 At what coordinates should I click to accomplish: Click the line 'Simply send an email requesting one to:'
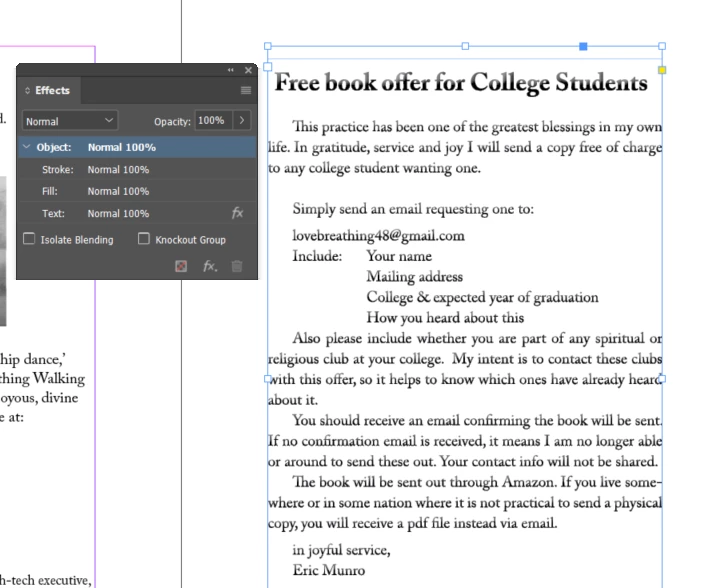pyautogui.click(x=413, y=209)
